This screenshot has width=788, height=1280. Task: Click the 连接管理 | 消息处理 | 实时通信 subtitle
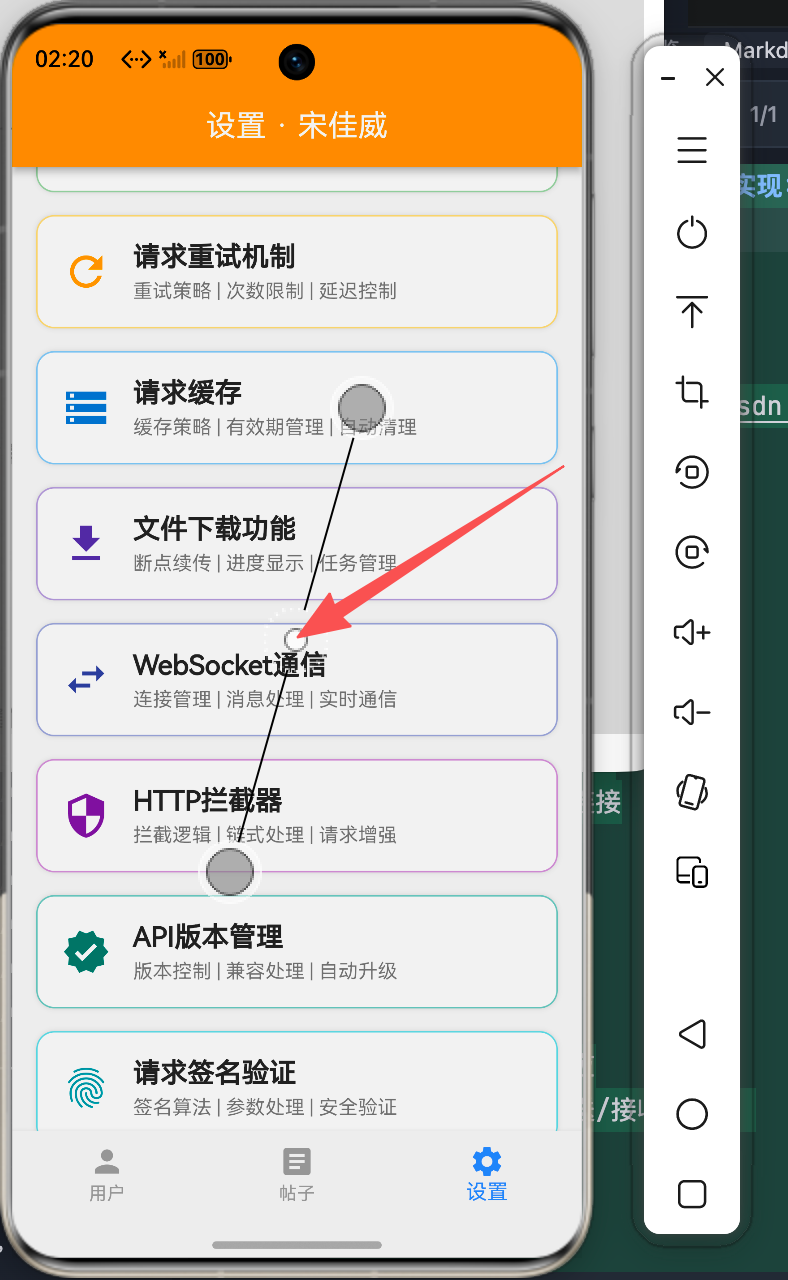pyautogui.click(x=265, y=699)
